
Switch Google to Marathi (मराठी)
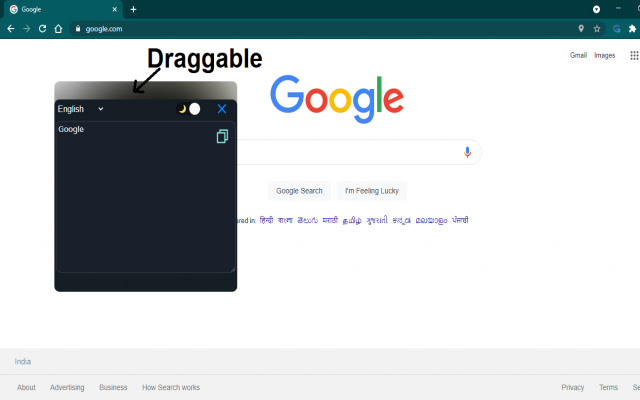[x=330, y=220]
